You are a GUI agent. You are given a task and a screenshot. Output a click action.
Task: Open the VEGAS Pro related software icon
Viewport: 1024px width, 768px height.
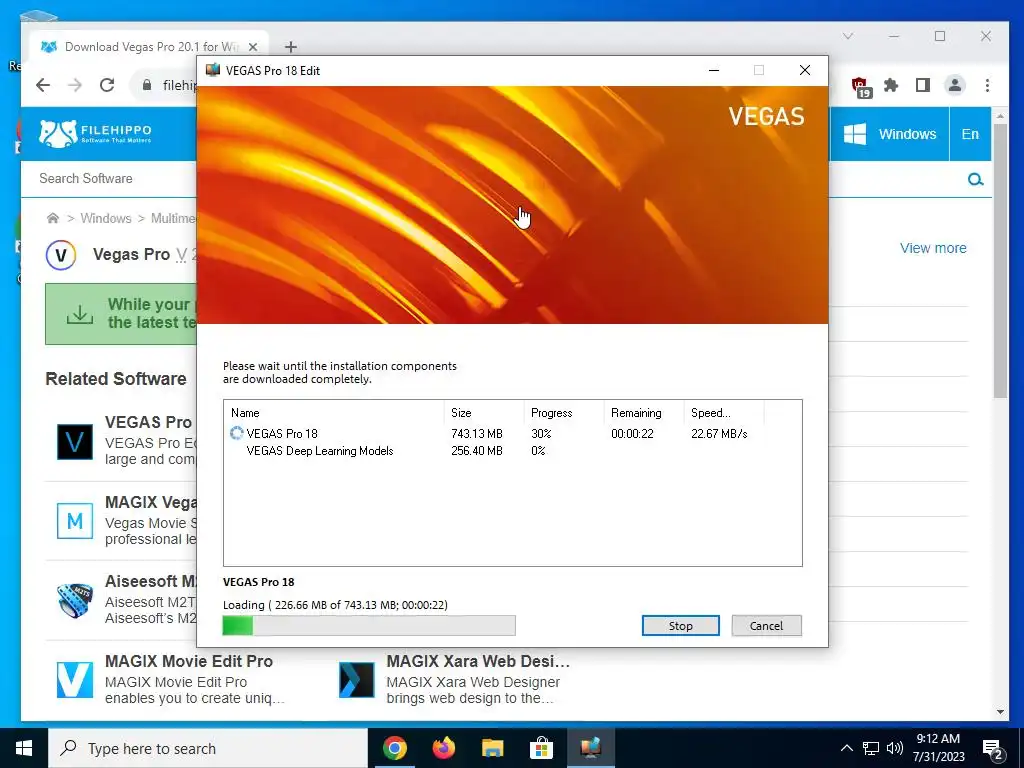click(74, 442)
